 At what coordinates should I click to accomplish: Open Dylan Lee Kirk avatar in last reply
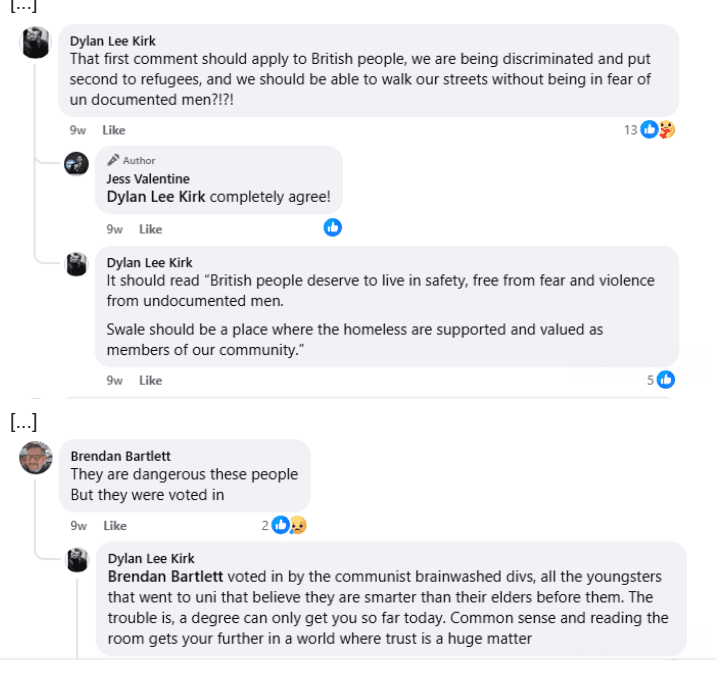(77, 560)
